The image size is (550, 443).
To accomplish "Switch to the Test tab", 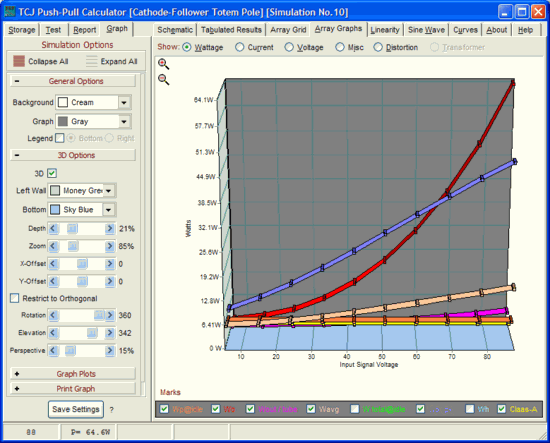I will pyautogui.click(x=53, y=30).
